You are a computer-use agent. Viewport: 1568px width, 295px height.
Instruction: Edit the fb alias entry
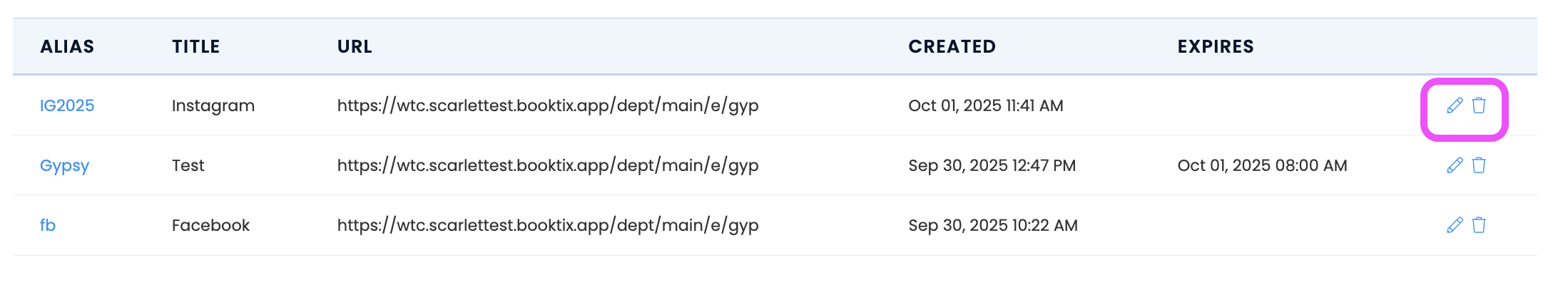pos(1455,225)
